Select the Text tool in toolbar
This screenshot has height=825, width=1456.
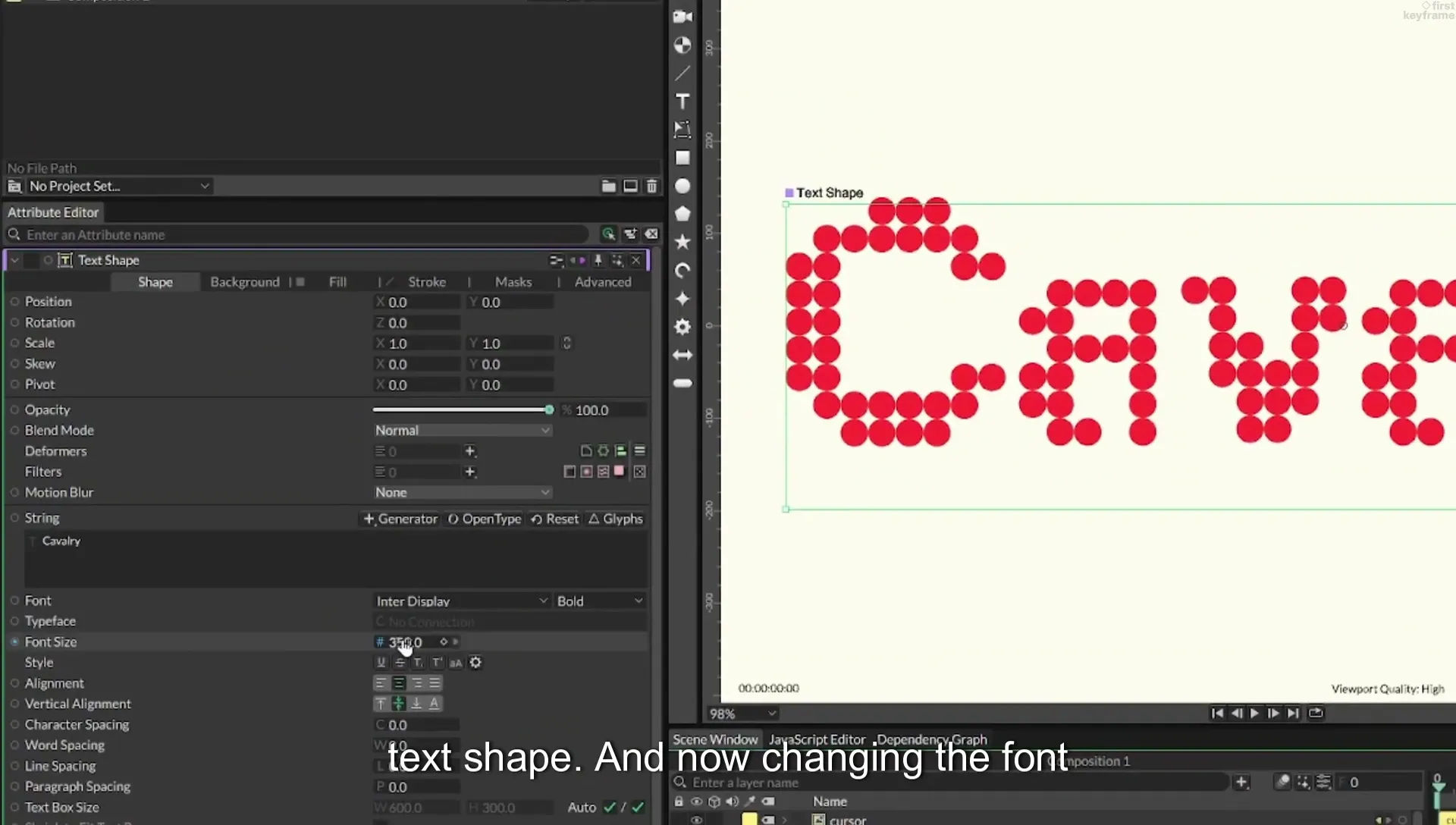pyautogui.click(x=682, y=102)
